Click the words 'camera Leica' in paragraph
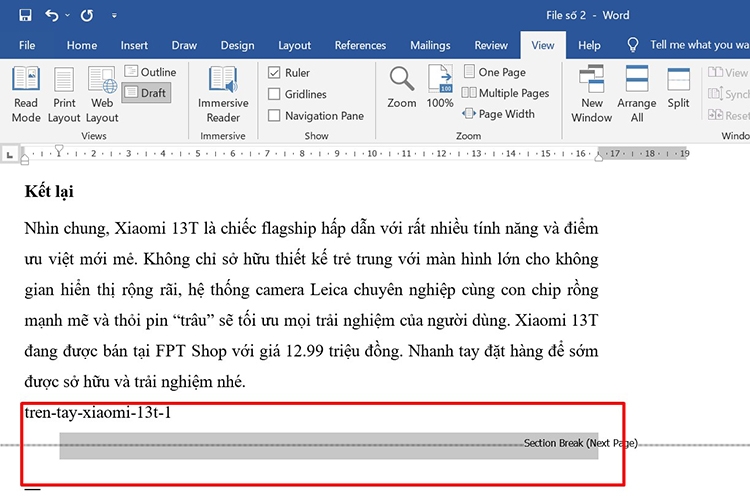The width and height of the screenshot is (750, 500). click(x=301, y=290)
